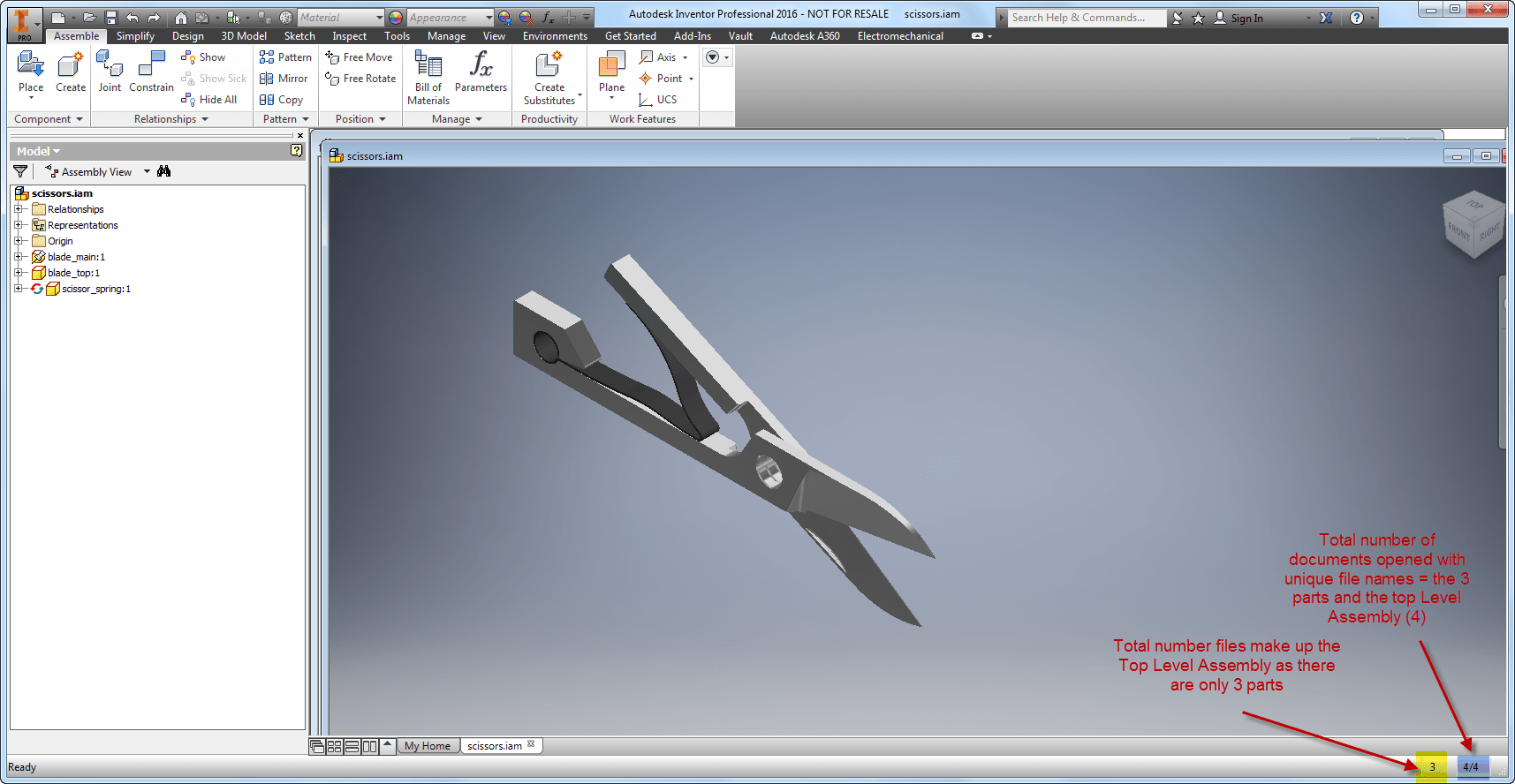Click the binoculars Find icon in browser
1515x784 pixels.
(163, 171)
